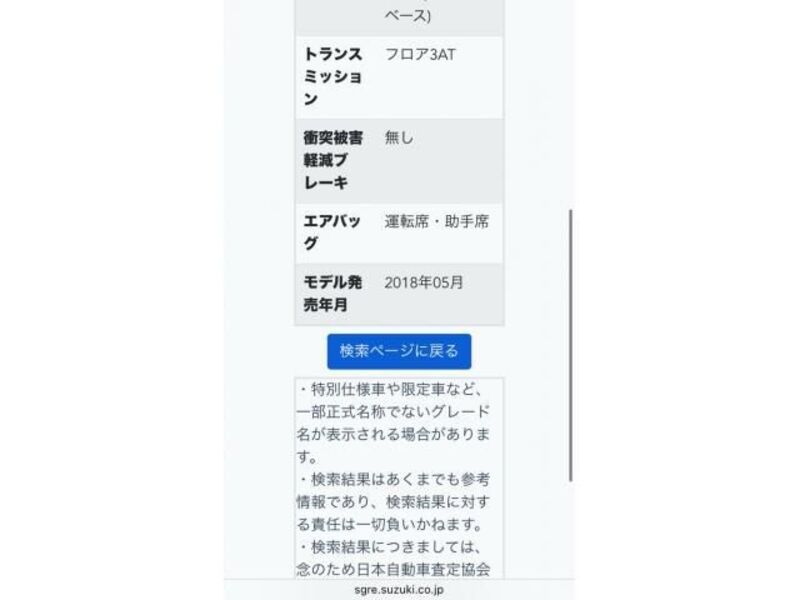Select the モデル発売年月 row label
Image resolution: width=800 pixels, height=600 pixels.
tap(333, 293)
